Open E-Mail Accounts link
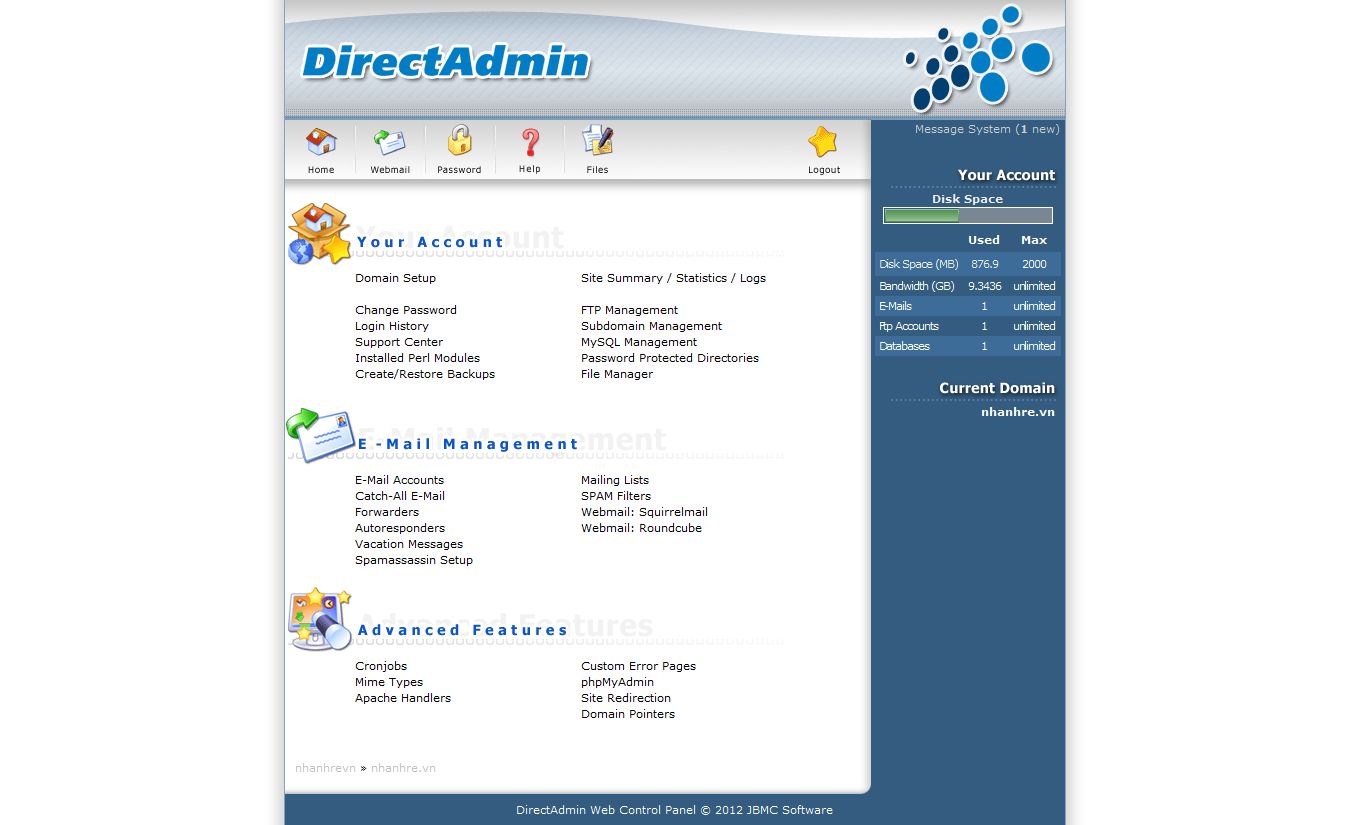This screenshot has width=1349, height=825. [x=399, y=480]
